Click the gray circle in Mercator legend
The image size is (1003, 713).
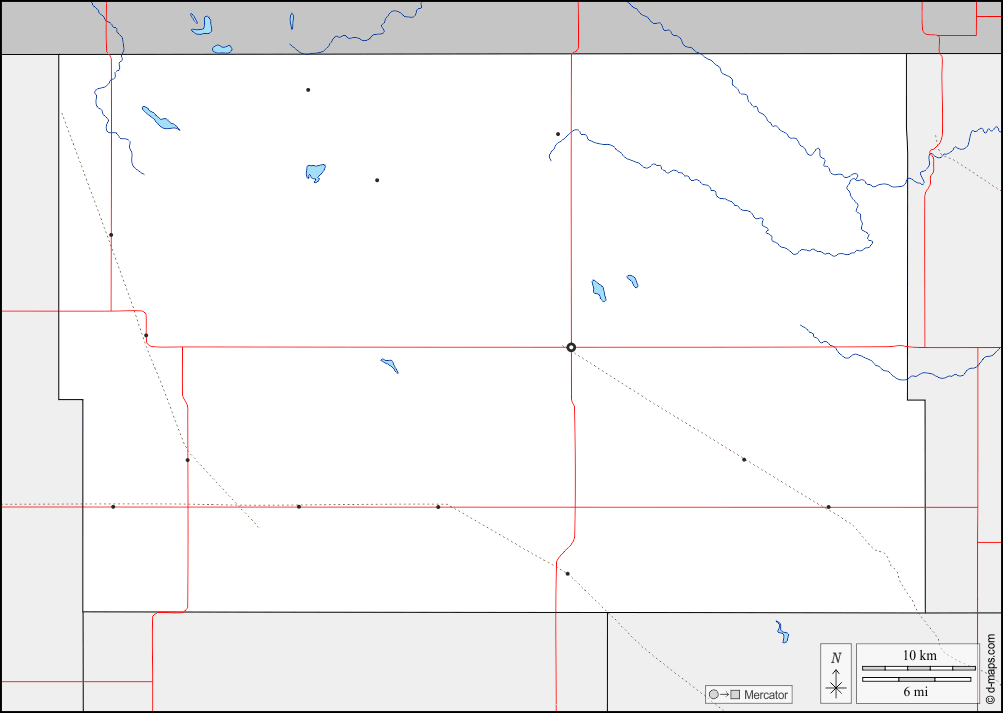point(713,695)
